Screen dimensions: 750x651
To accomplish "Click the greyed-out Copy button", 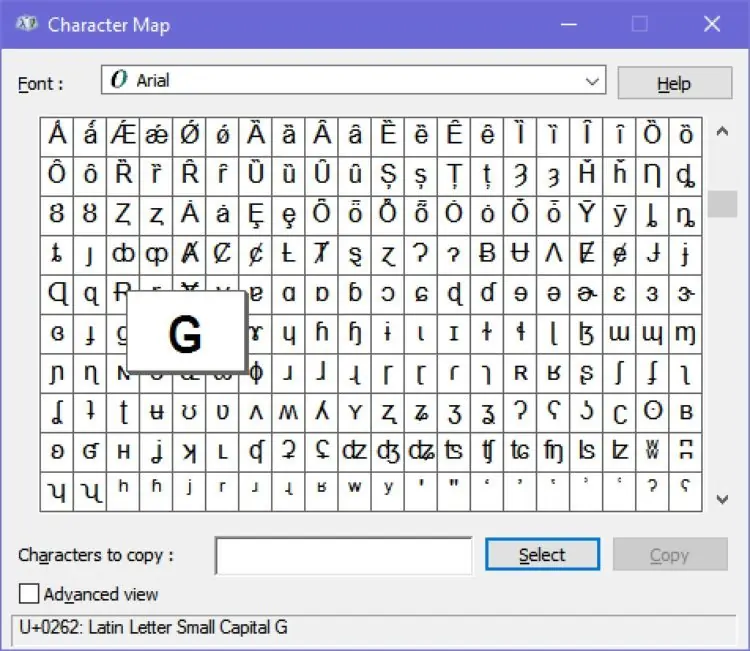I will 670,554.
